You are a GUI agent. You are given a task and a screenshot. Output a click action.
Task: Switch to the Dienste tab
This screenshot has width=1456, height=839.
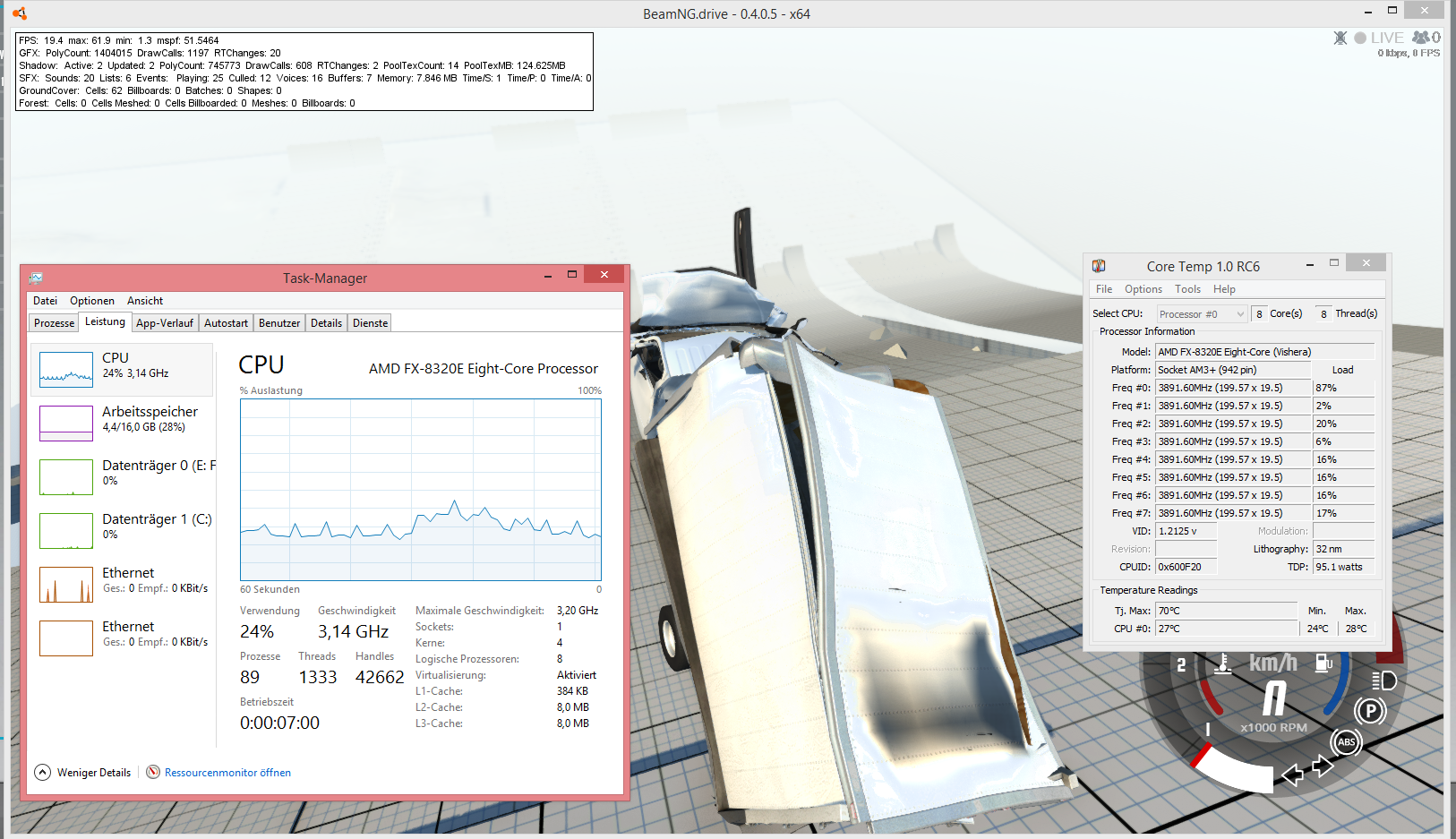(370, 323)
